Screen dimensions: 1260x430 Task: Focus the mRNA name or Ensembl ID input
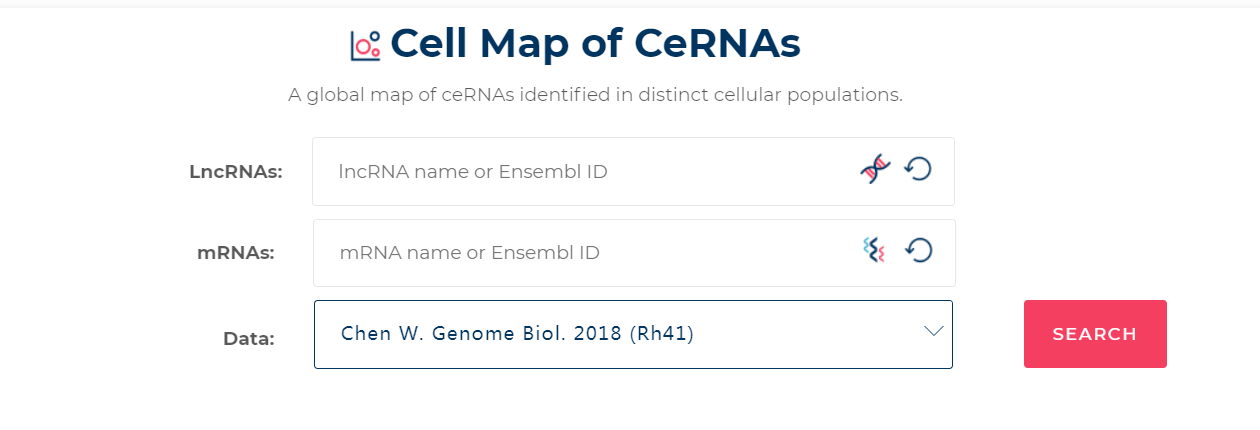point(634,253)
